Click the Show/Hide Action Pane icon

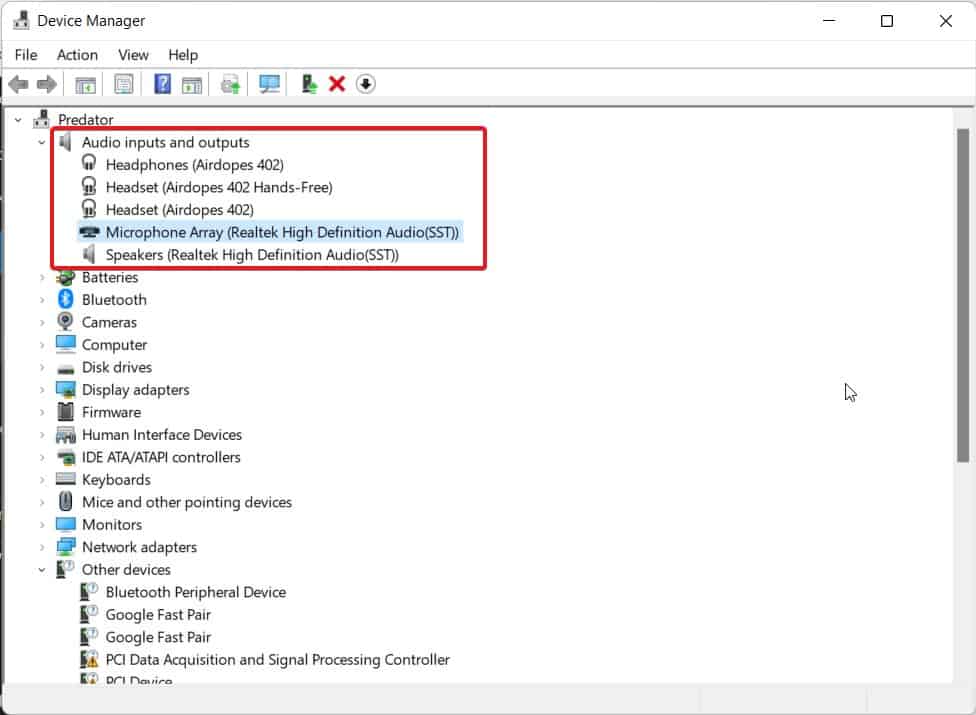[192, 84]
